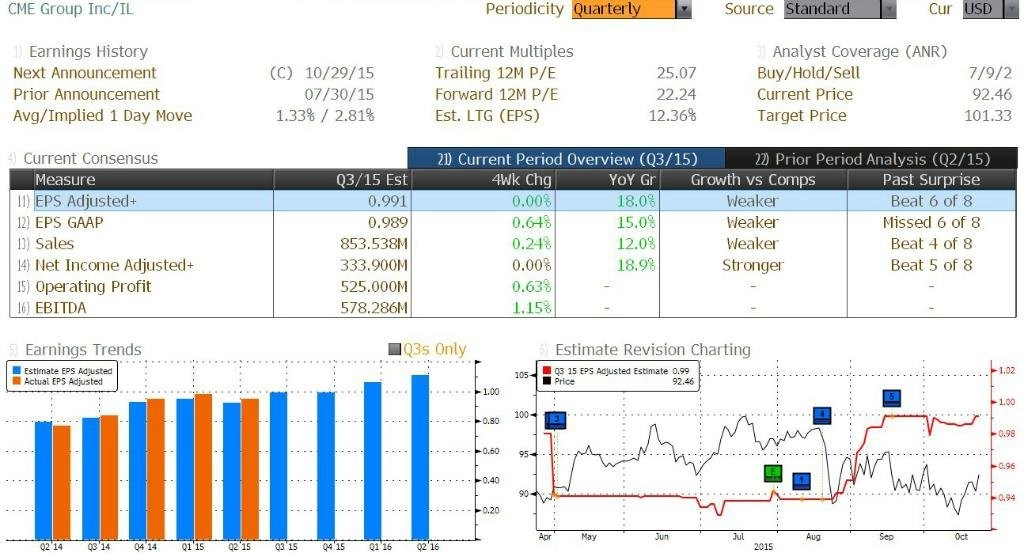
Task: Click the Next Announcement date 10/29/15
Action: 339,72
